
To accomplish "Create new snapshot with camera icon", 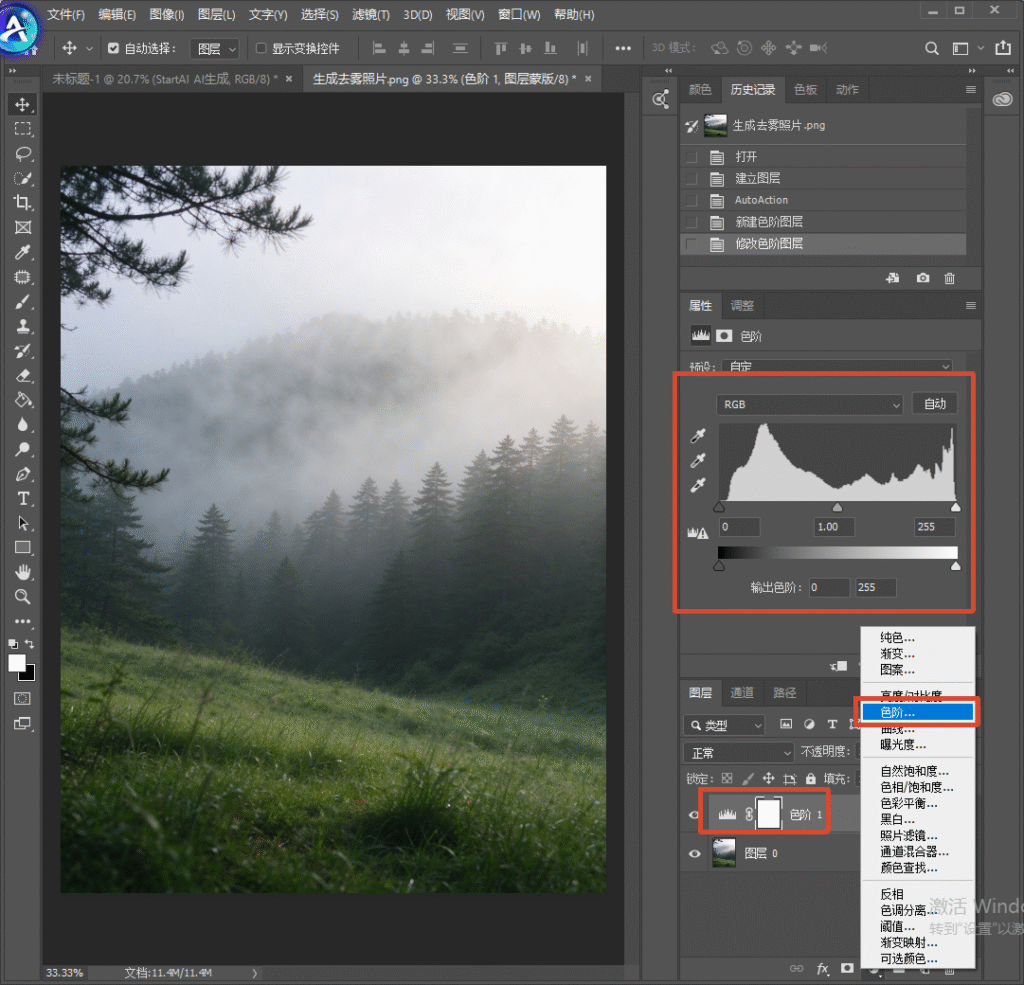I will (923, 278).
